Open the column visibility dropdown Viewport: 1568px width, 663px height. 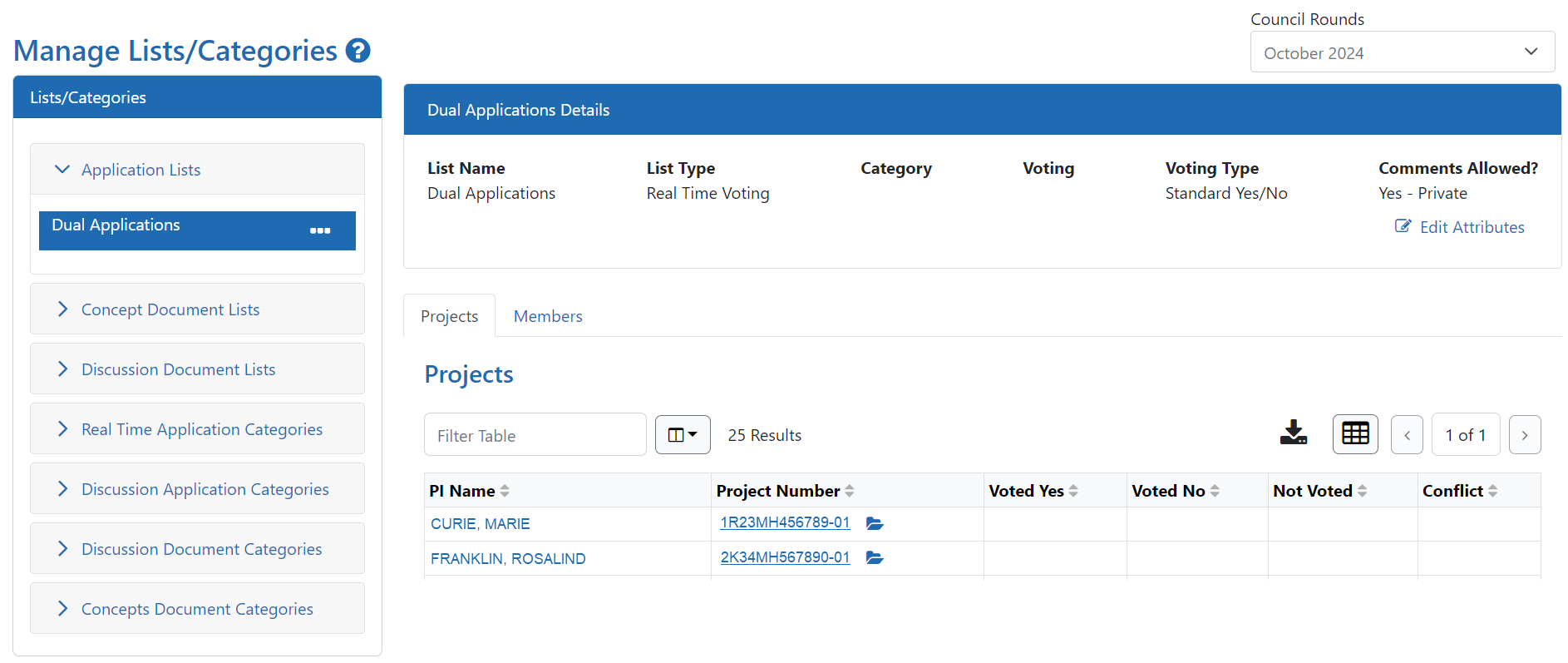pyautogui.click(x=682, y=435)
